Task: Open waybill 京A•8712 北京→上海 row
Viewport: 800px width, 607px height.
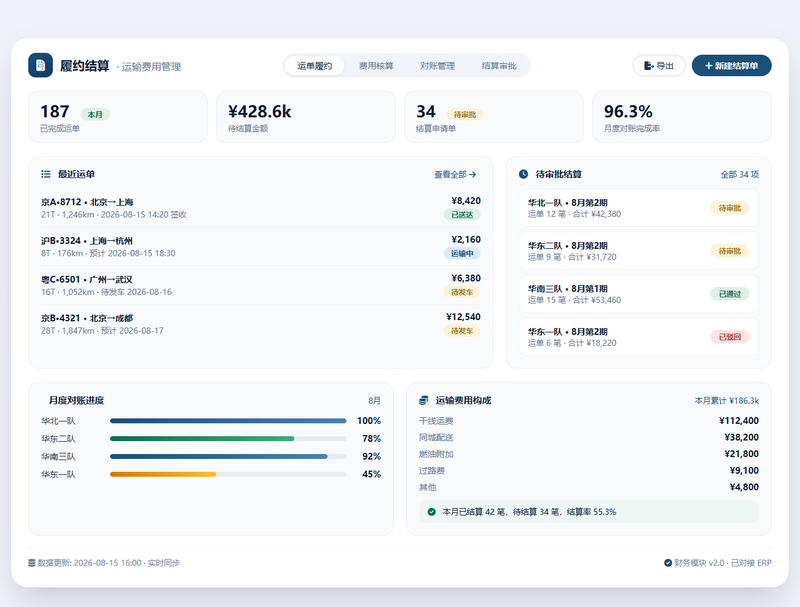Action: click(261, 208)
